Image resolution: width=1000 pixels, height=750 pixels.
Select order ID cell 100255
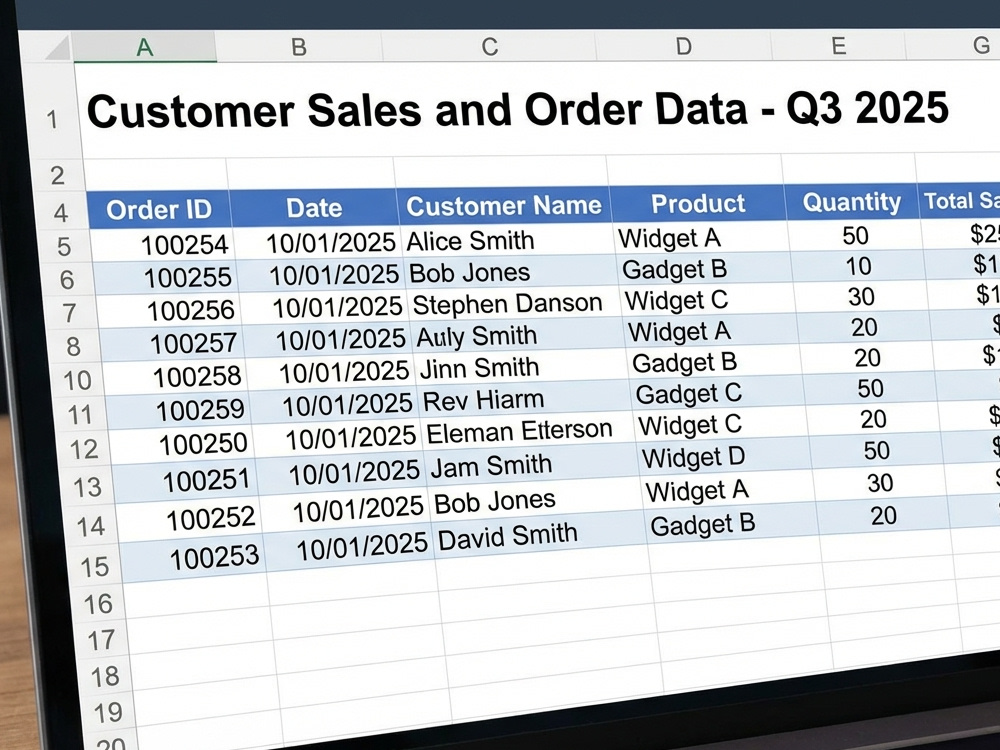pyautogui.click(x=166, y=277)
